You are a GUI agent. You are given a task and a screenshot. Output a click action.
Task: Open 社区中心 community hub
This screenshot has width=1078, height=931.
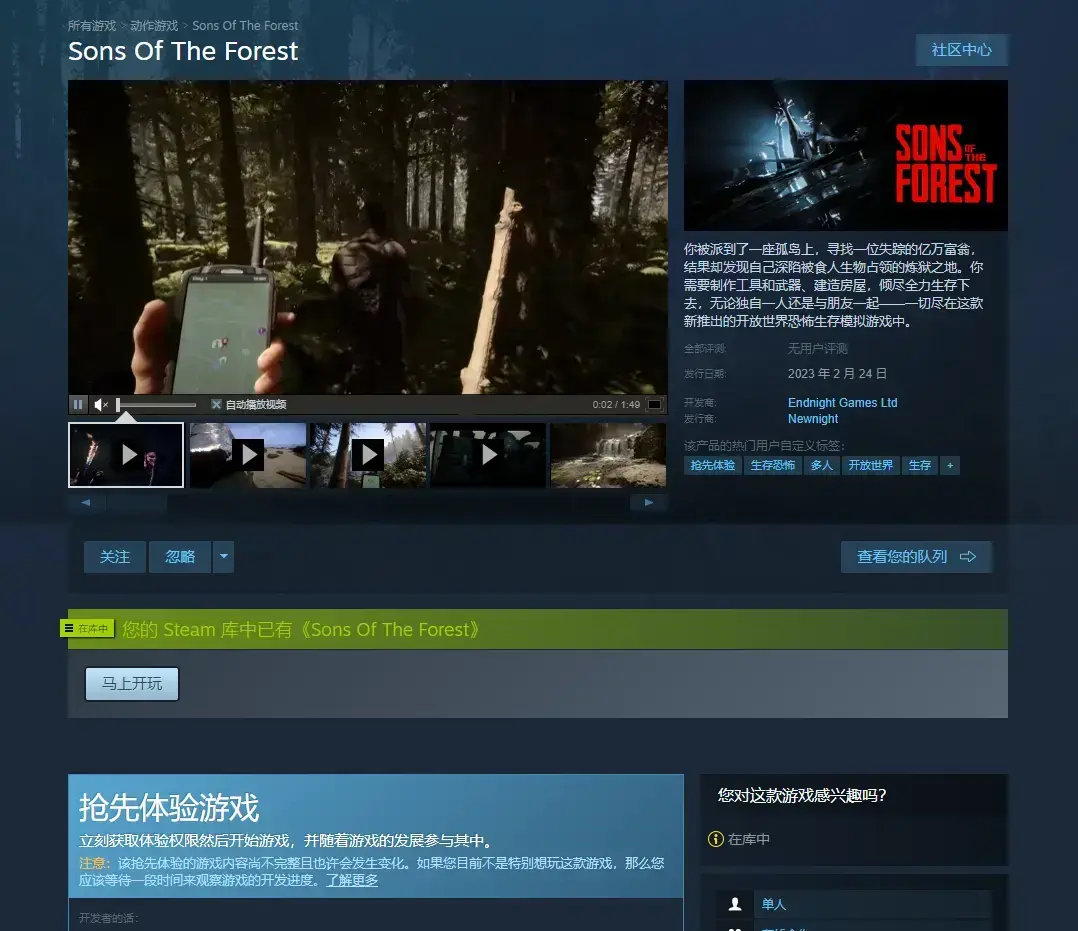[x=961, y=50]
